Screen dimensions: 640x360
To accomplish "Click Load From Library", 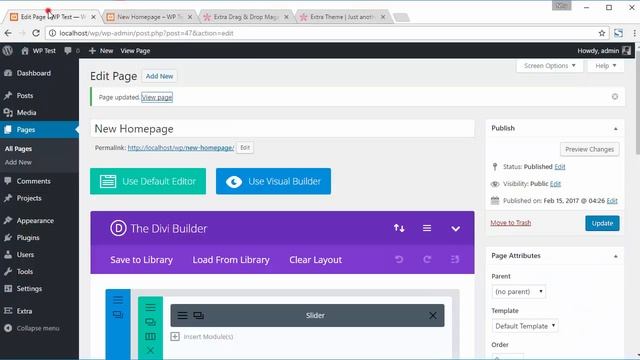I will pos(231,260).
